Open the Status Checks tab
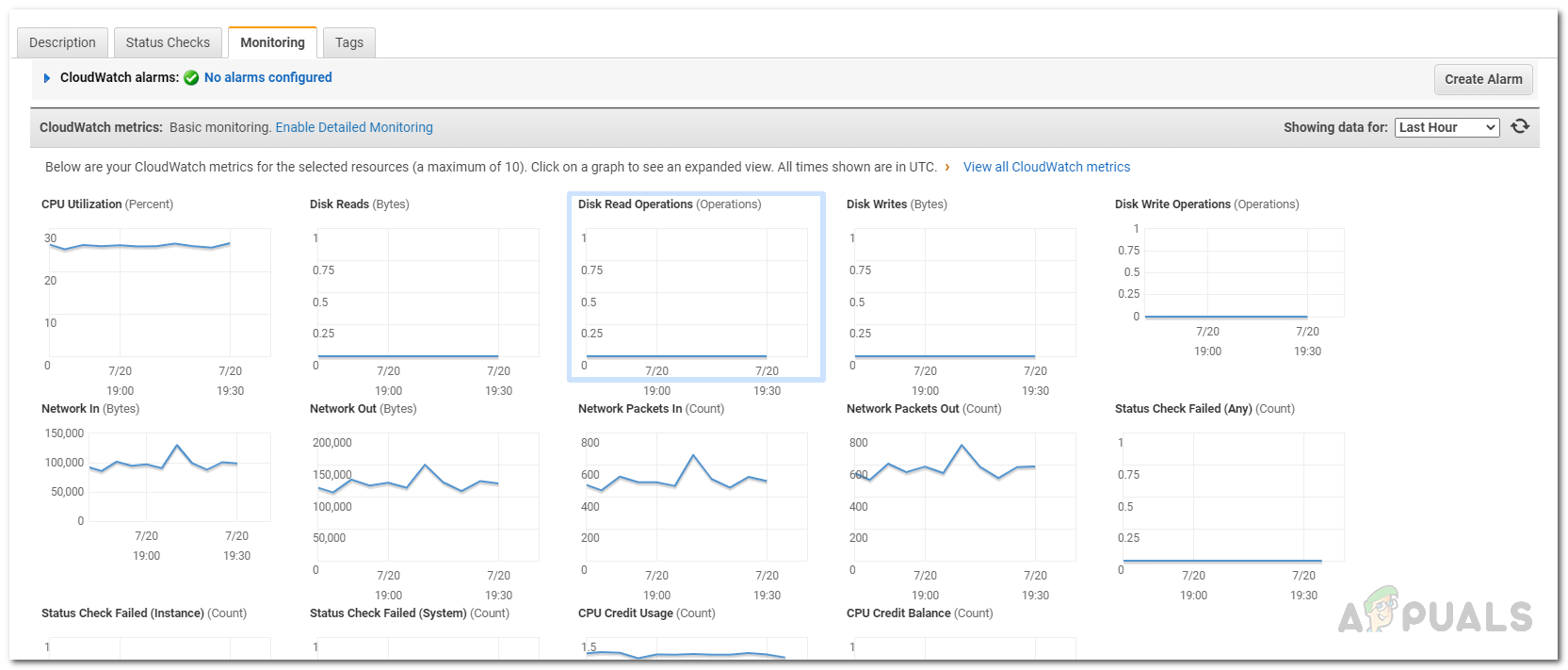Image resolution: width=1568 pixels, height=670 pixels. pos(168,42)
